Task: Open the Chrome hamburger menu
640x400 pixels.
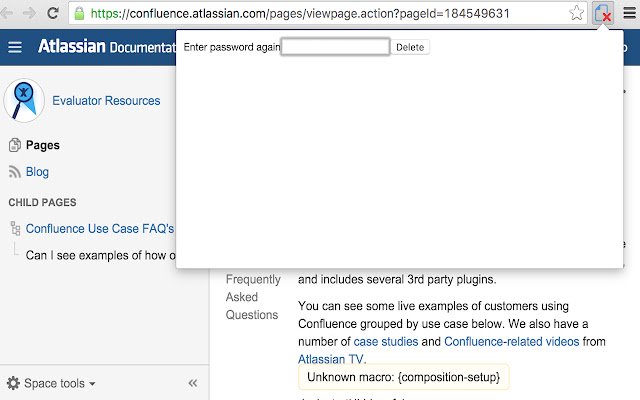Action: pyautogui.click(x=630, y=13)
